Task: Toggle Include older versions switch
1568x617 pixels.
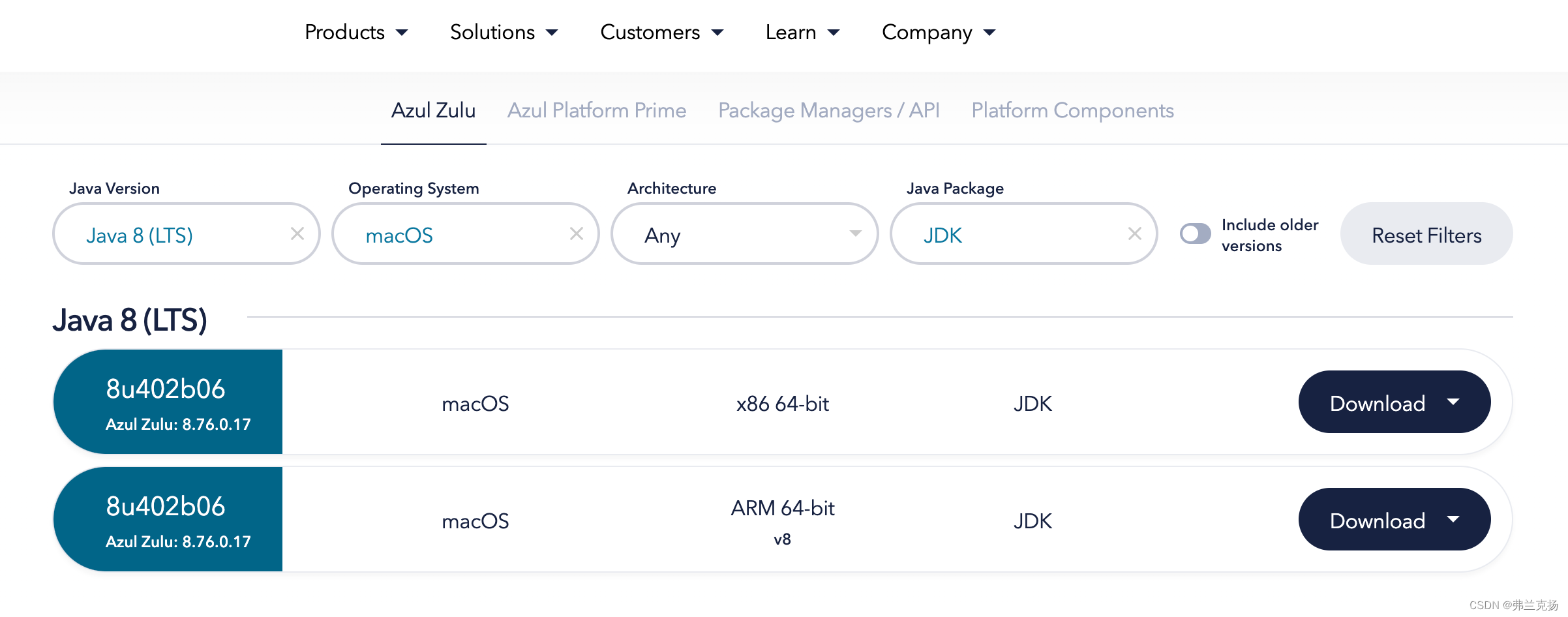Action: pos(1196,233)
